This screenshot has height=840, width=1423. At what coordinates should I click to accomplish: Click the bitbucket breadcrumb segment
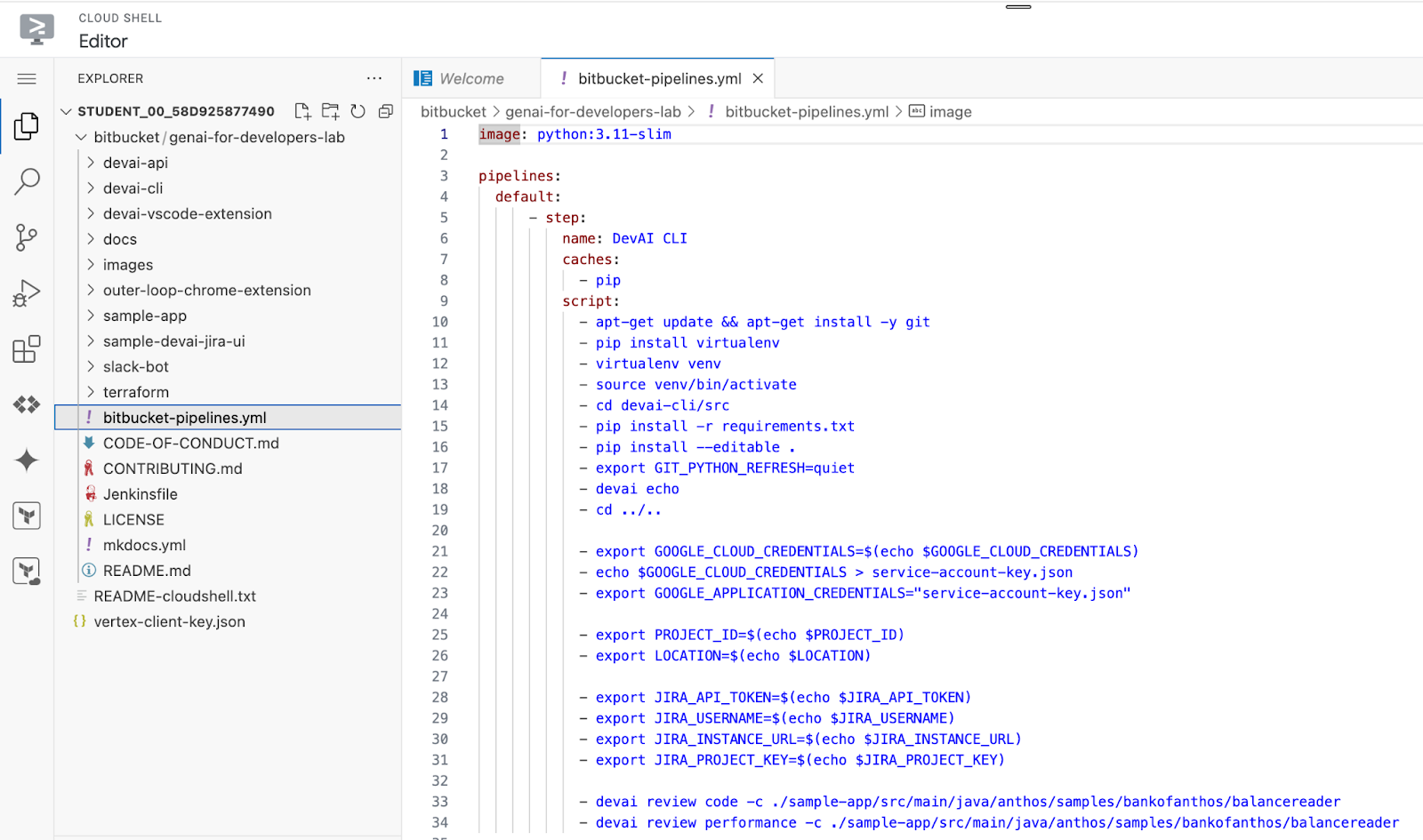454,112
